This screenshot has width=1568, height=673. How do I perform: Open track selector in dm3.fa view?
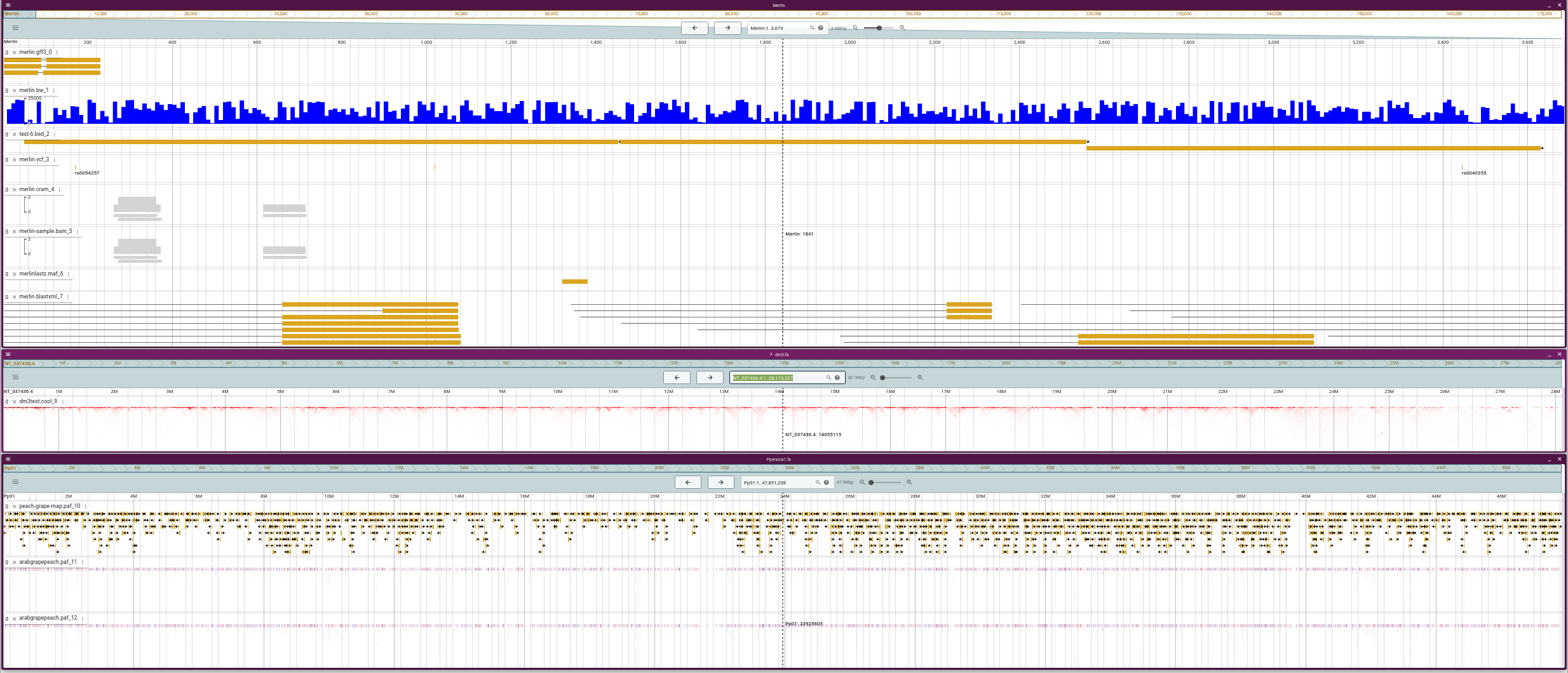(16, 377)
